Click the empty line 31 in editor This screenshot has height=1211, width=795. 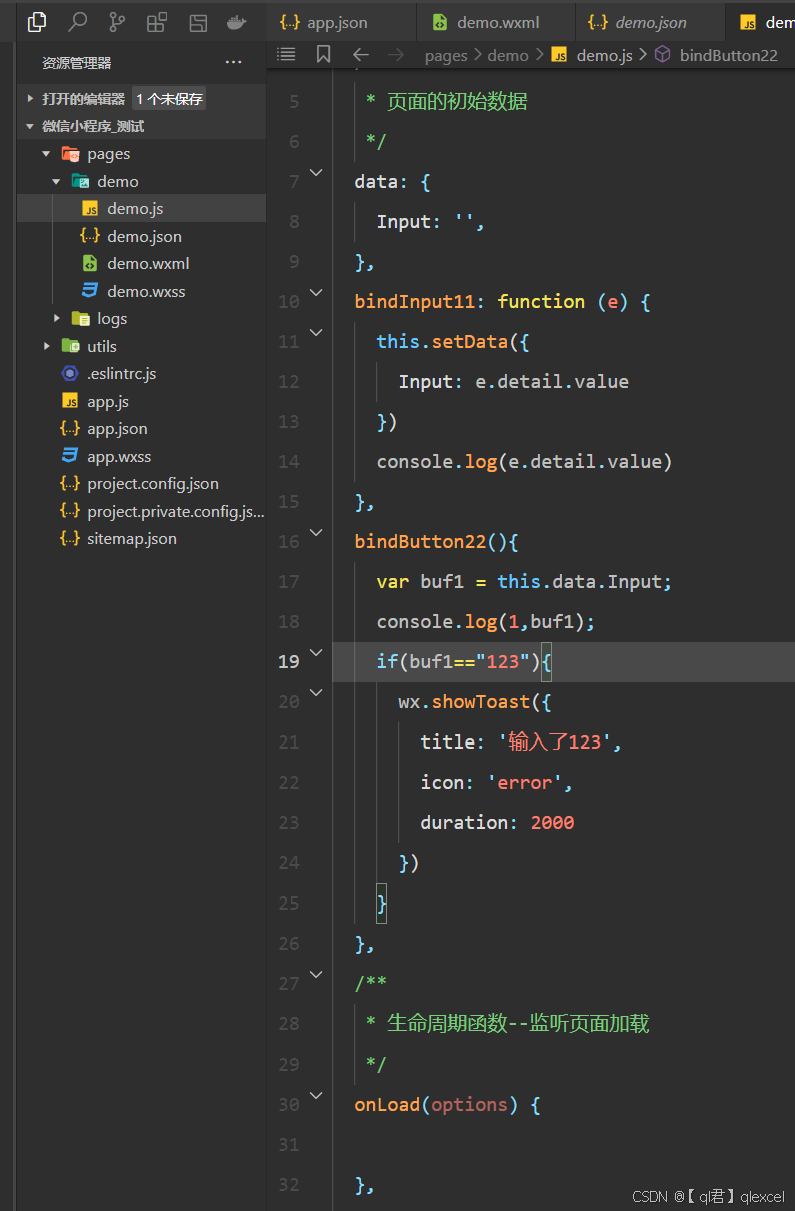coord(564,1144)
